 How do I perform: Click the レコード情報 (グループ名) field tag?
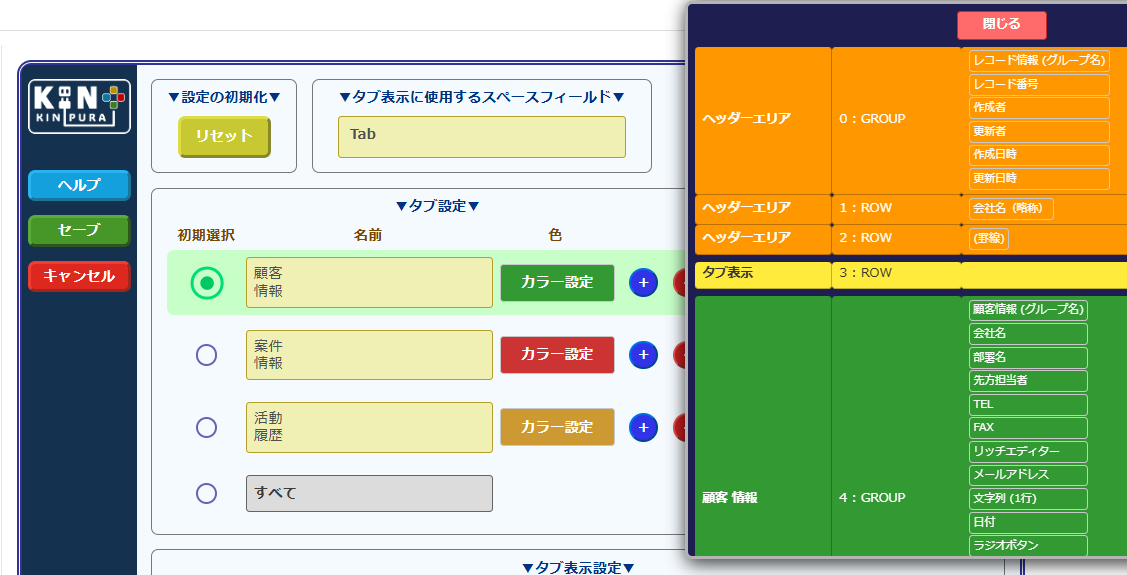[x=1039, y=60]
